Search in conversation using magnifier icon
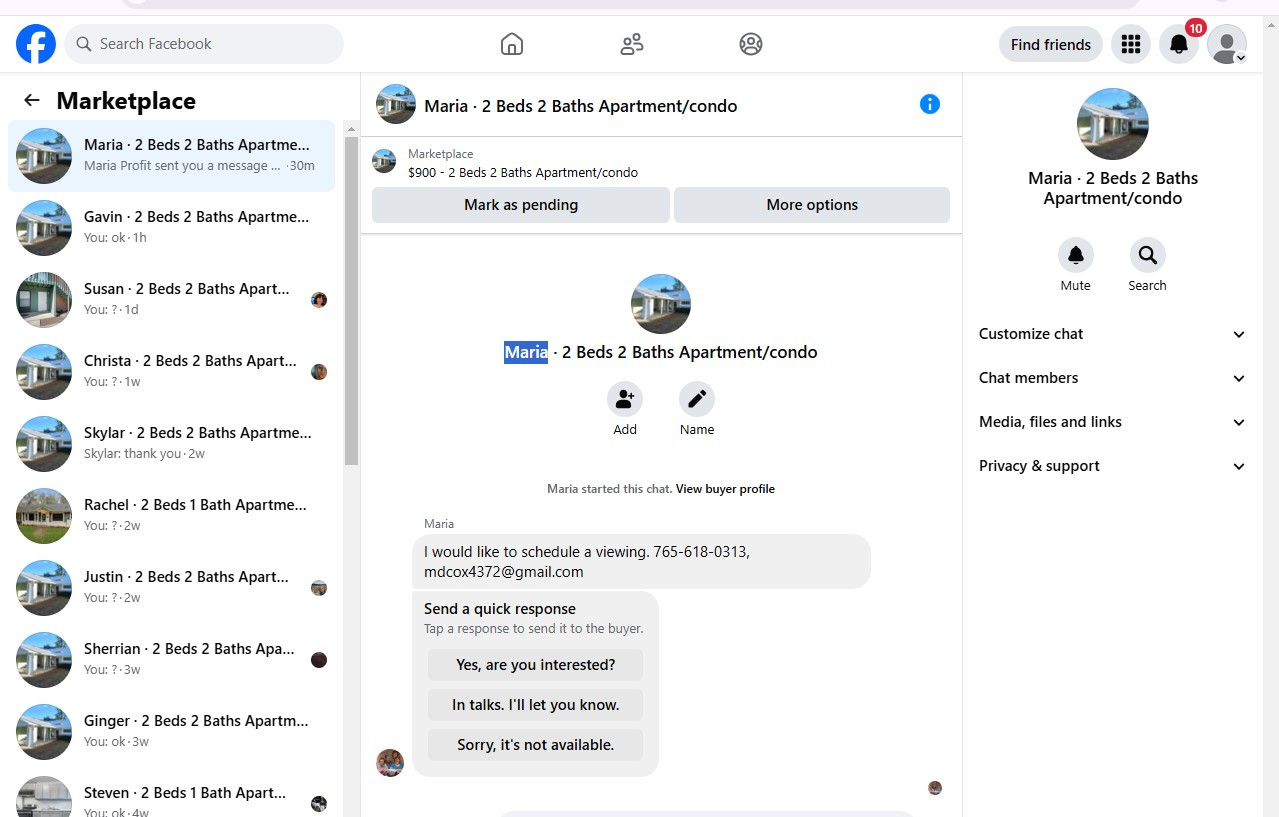Screen dimensions: 1279x817 click(x=1148, y=255)
